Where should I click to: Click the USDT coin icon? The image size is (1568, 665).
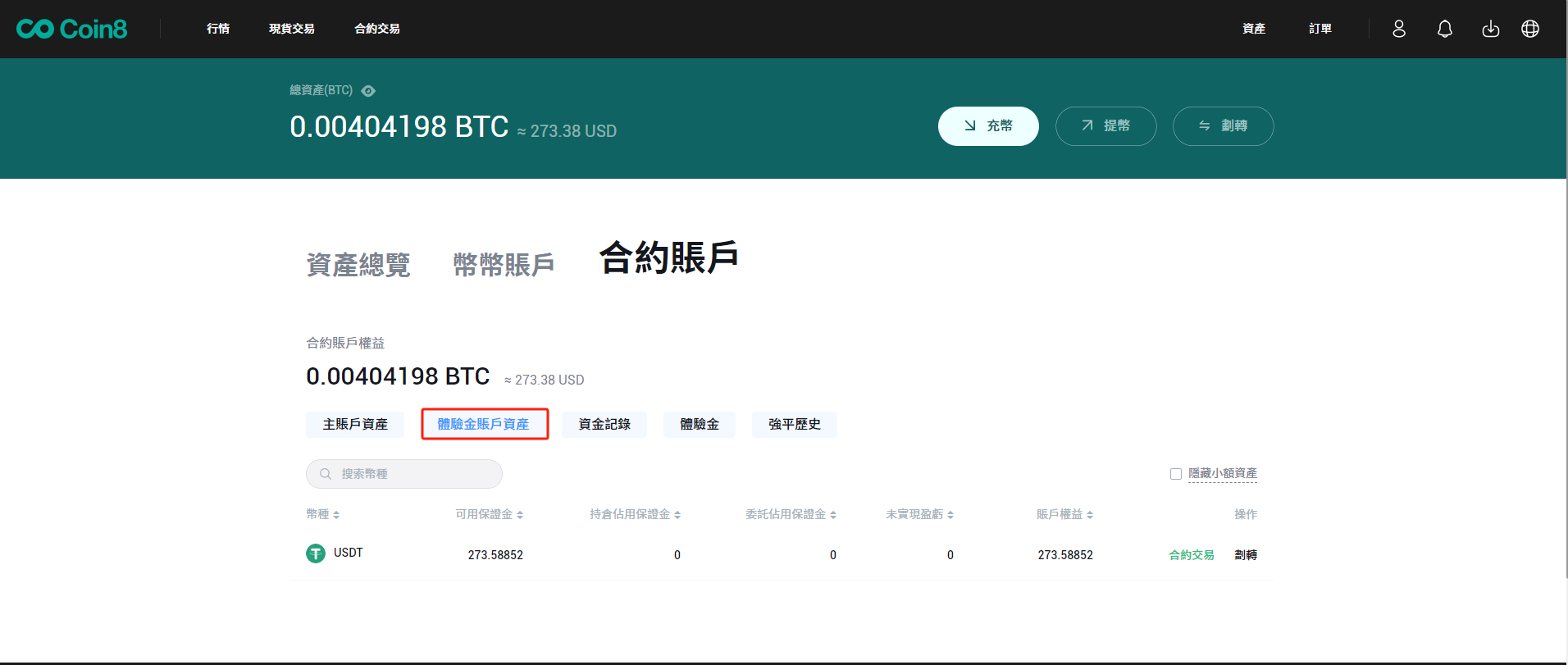316,553
